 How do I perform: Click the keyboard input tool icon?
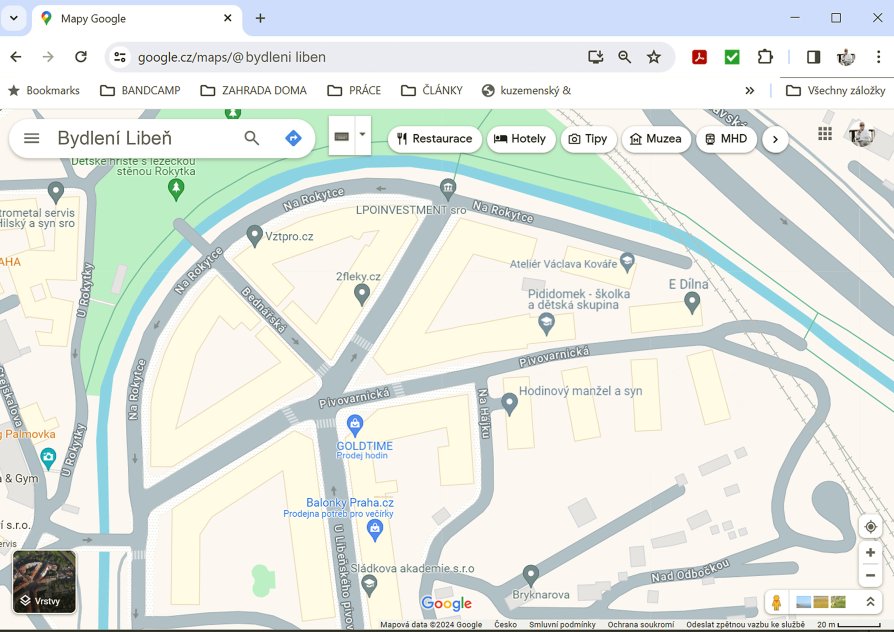342,136
